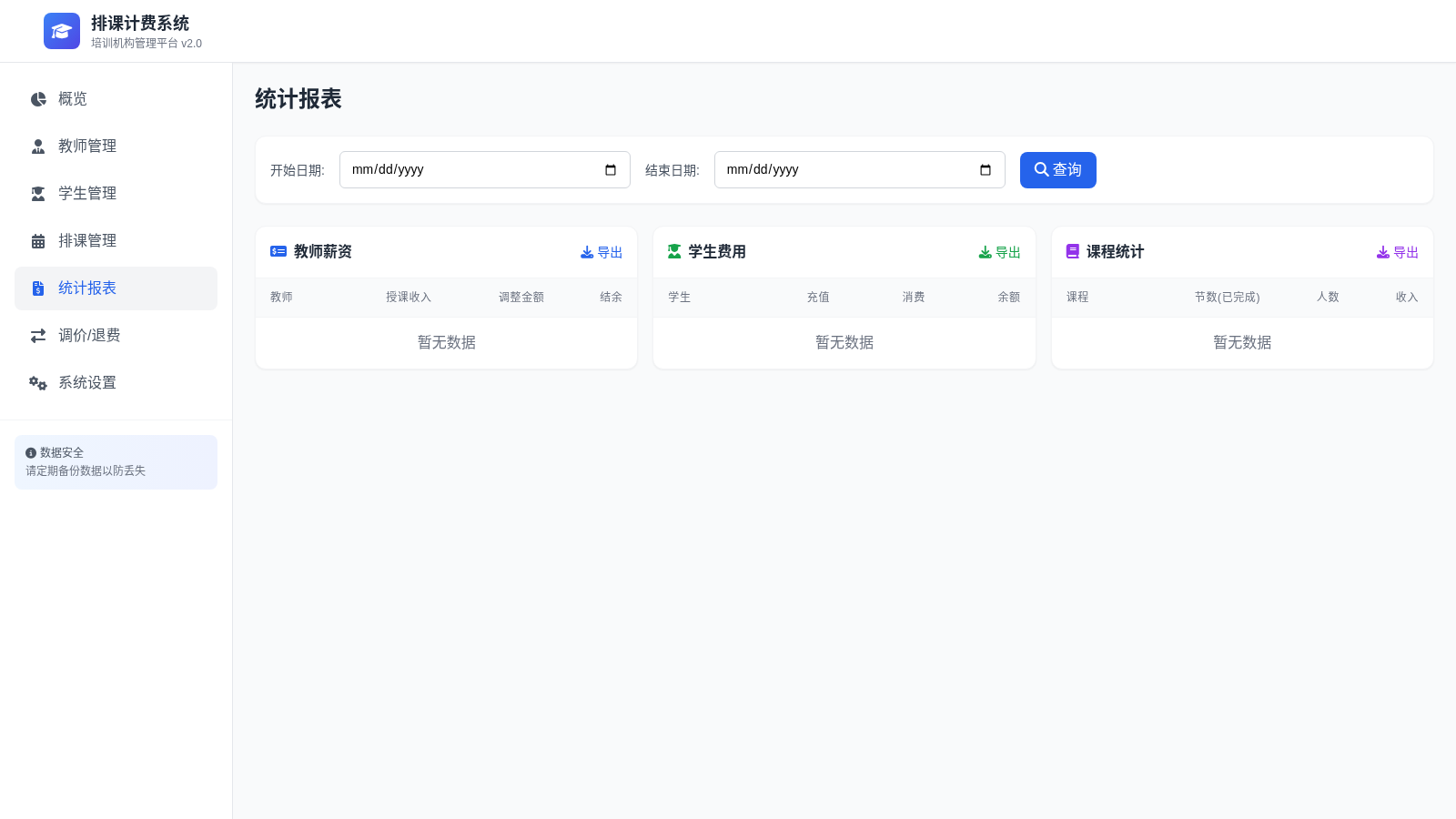This screenshot has height=819, width=1456.
Task: Click the money icon next to 教师薪资
Action: 278,251
